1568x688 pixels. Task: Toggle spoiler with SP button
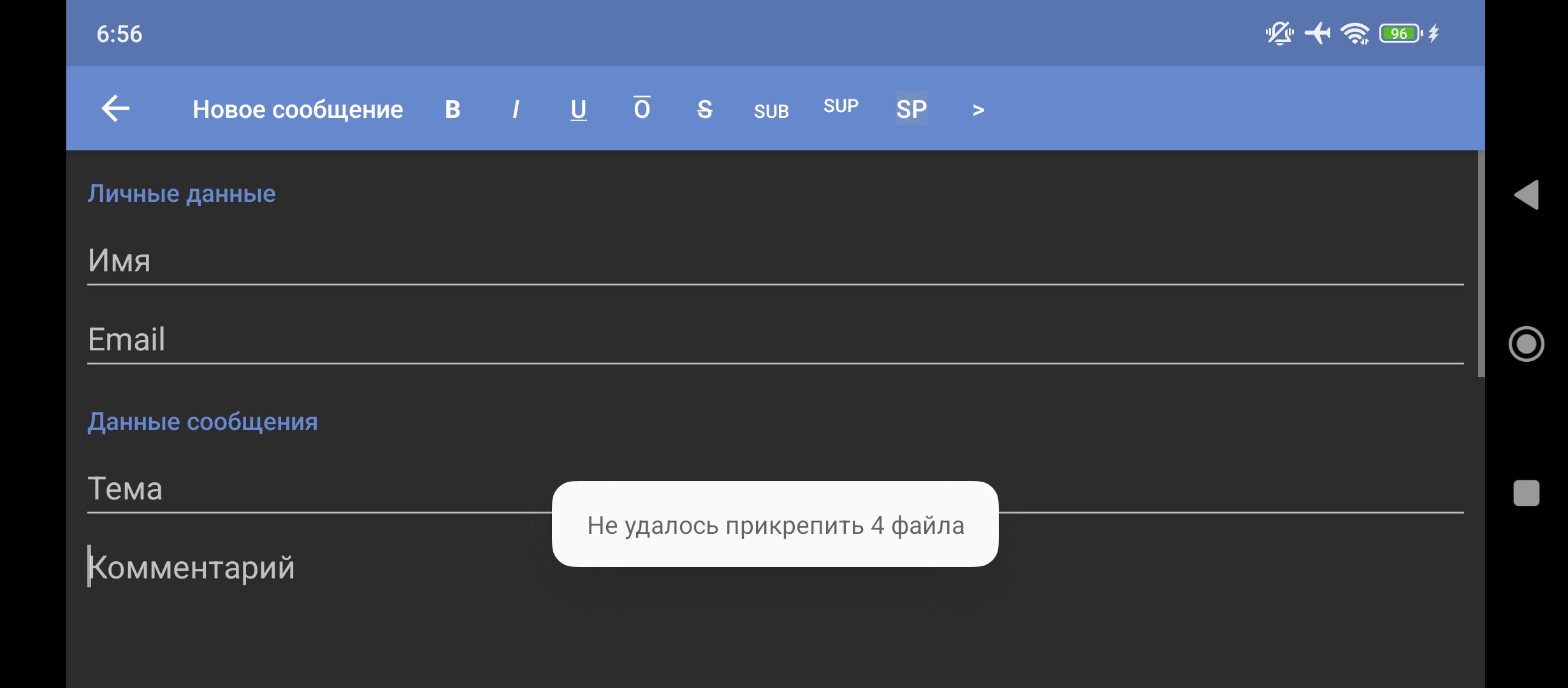point(911,110)
